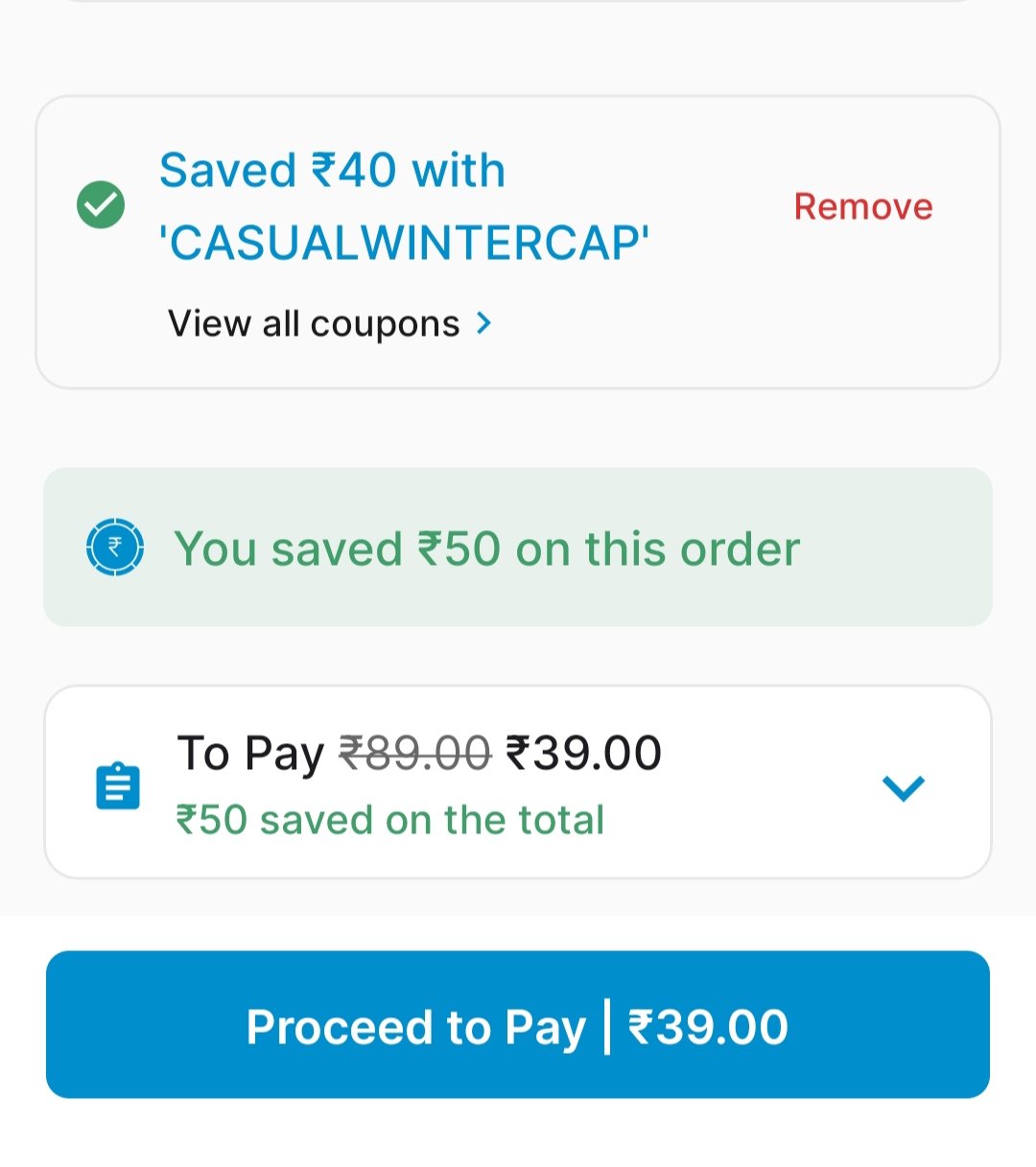Tap the ₹50 amount in the green banner
The width and height of the screenshot is (1036, 1167).
459,549
